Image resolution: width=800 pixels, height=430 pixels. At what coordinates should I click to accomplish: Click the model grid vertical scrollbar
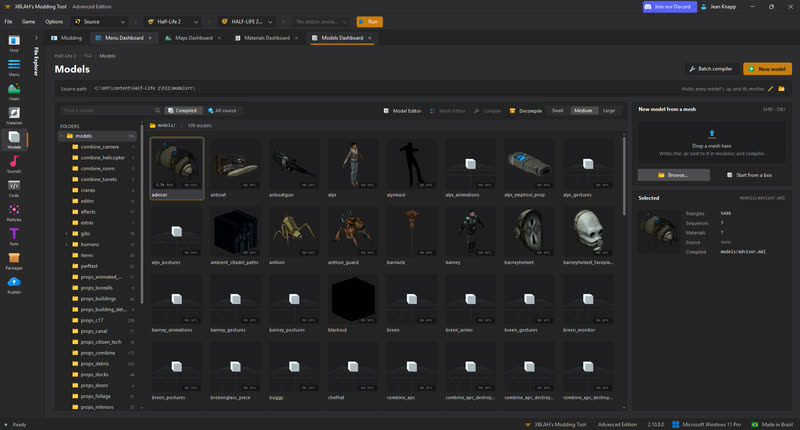(623, 175)
